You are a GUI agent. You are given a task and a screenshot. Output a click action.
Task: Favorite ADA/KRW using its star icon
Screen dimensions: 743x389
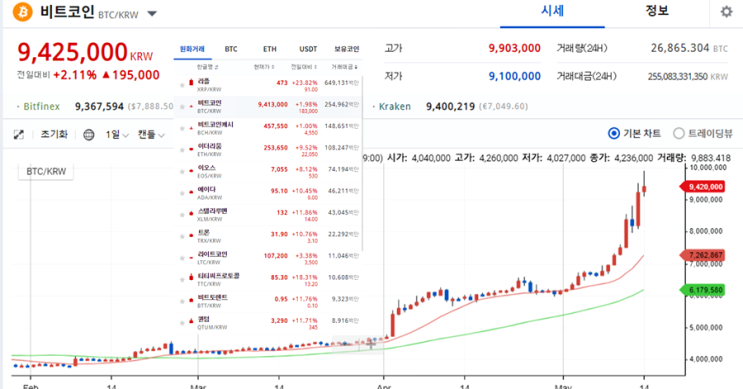click(x=181, y=193)
